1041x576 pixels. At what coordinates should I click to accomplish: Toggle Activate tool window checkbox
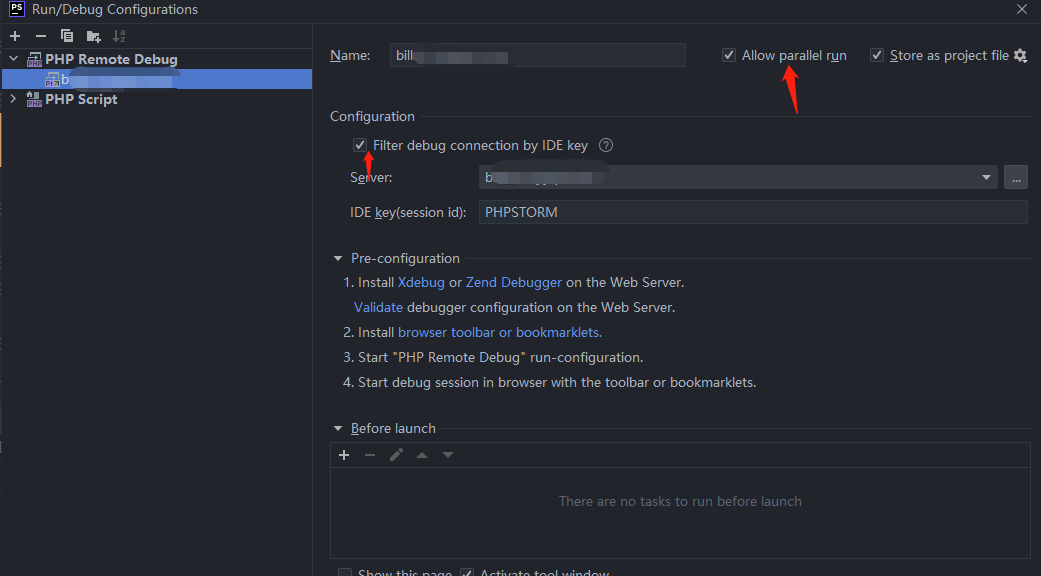pos(467,572)
